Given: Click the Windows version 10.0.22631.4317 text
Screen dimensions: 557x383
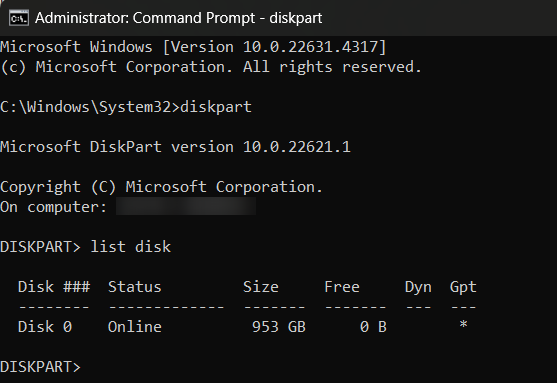Looking at the screenshot, I should coord(274,47).
